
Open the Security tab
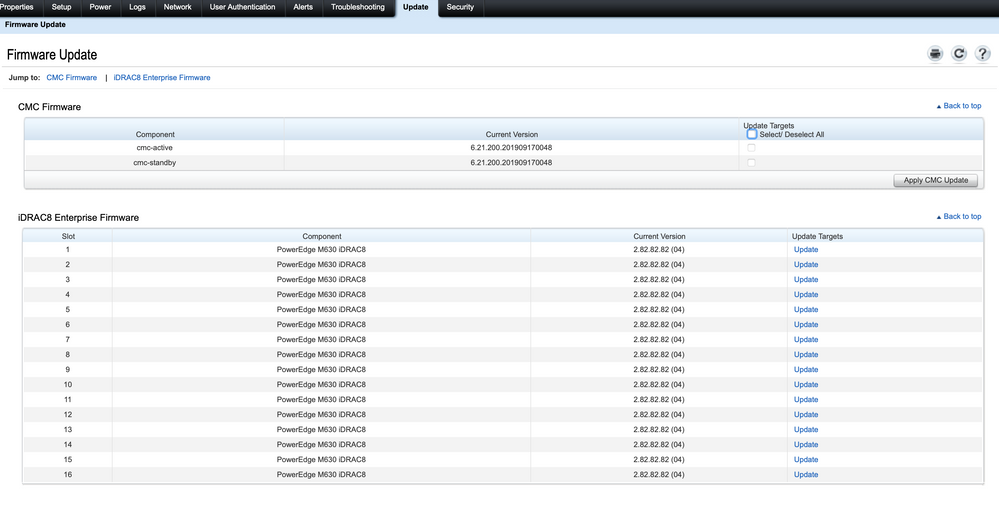click(460, 7)
